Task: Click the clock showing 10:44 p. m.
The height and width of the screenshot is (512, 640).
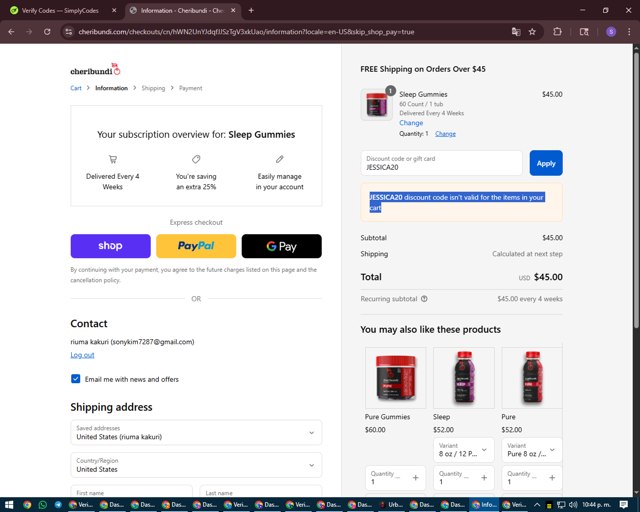Action: tap(596, 505)
